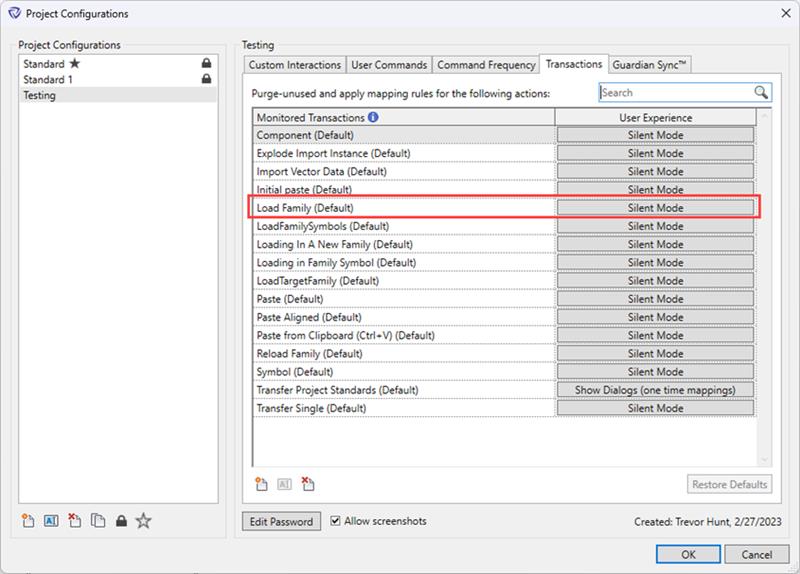Click the duplicate configuration icon
The height and width of the screenshot is (574, 800).
point(98,520)
